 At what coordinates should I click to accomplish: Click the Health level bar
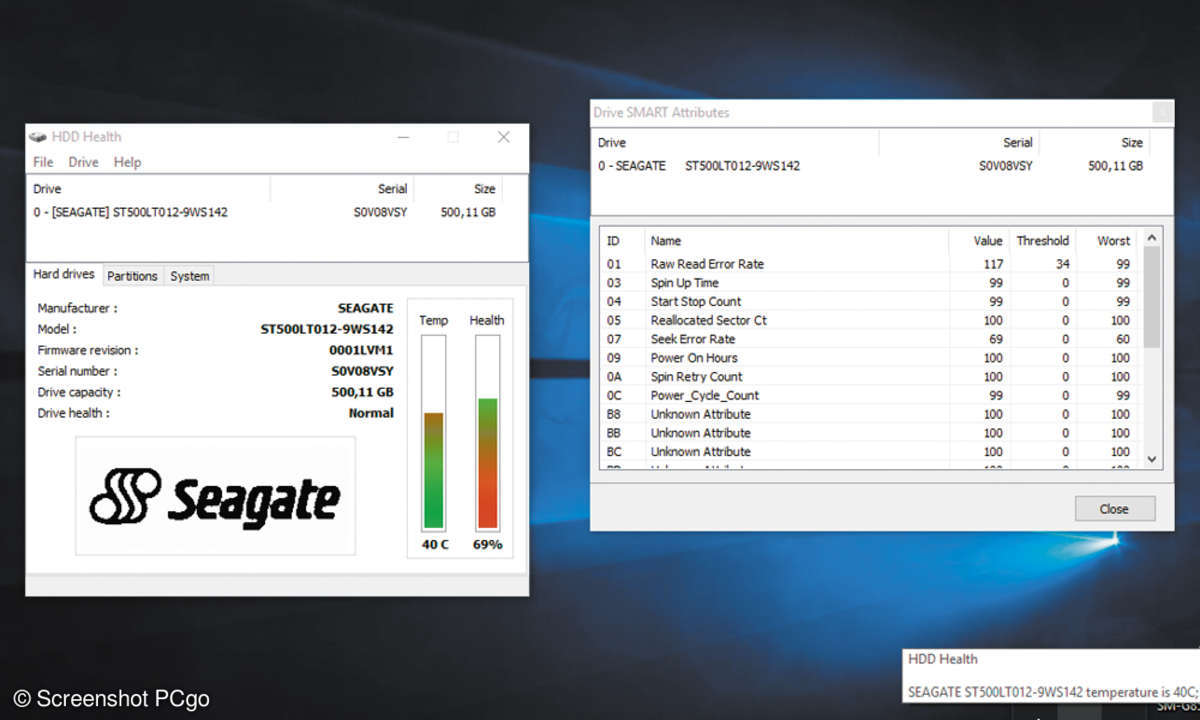pos(487,432)
